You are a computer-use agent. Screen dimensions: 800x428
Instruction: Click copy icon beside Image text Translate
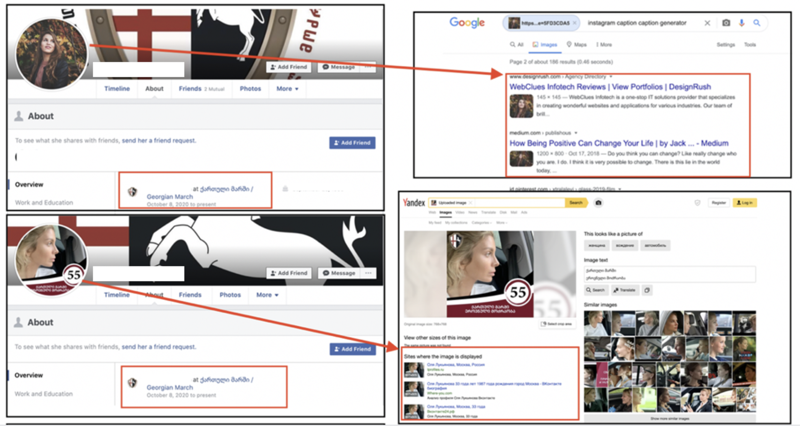[x=646, y=290]
